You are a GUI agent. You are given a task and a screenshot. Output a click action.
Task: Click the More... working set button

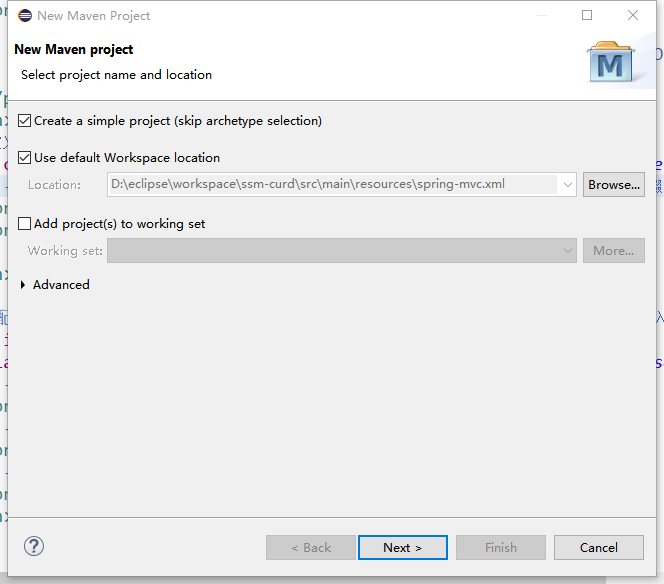613,251
